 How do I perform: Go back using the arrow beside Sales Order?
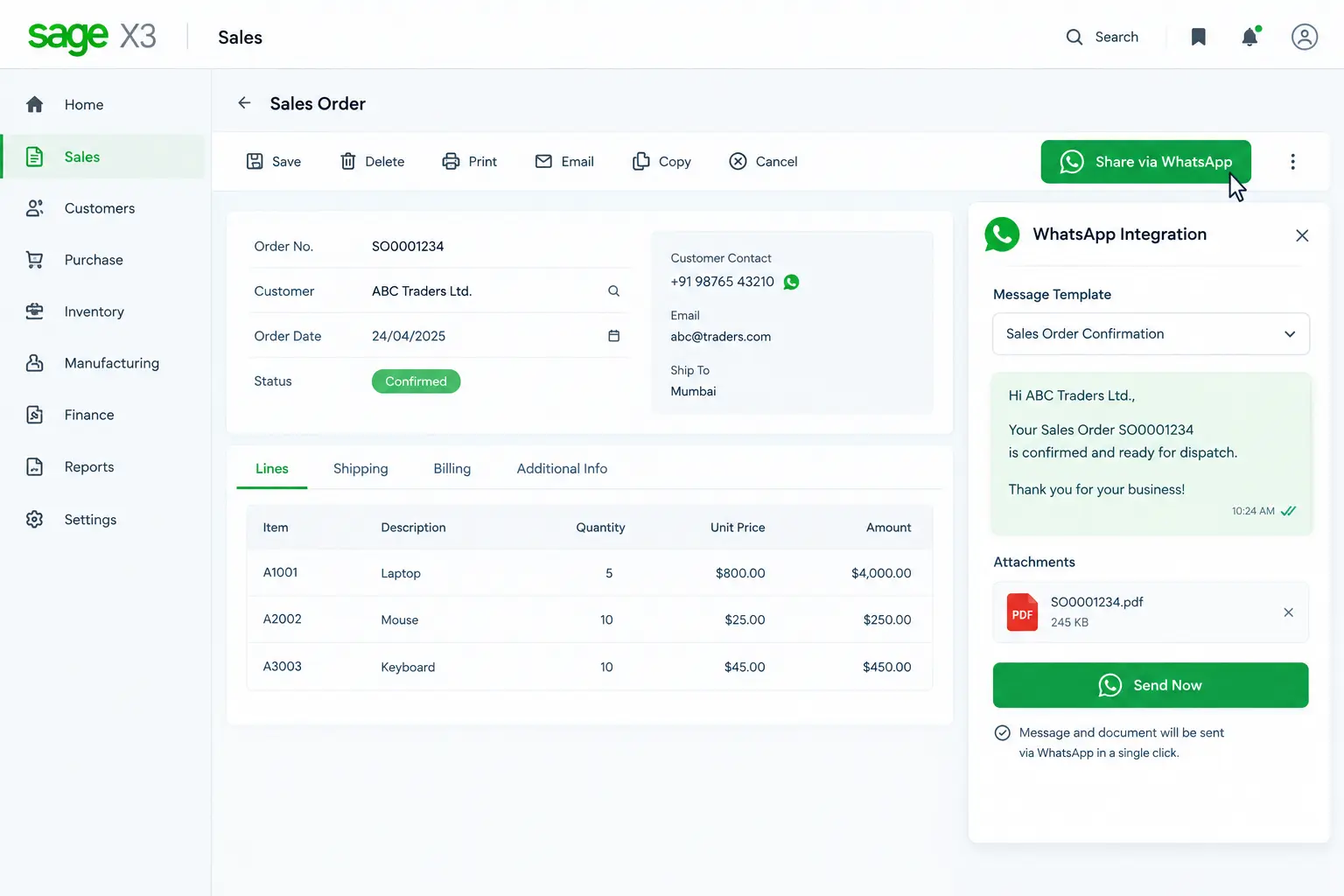click(244, 103)
